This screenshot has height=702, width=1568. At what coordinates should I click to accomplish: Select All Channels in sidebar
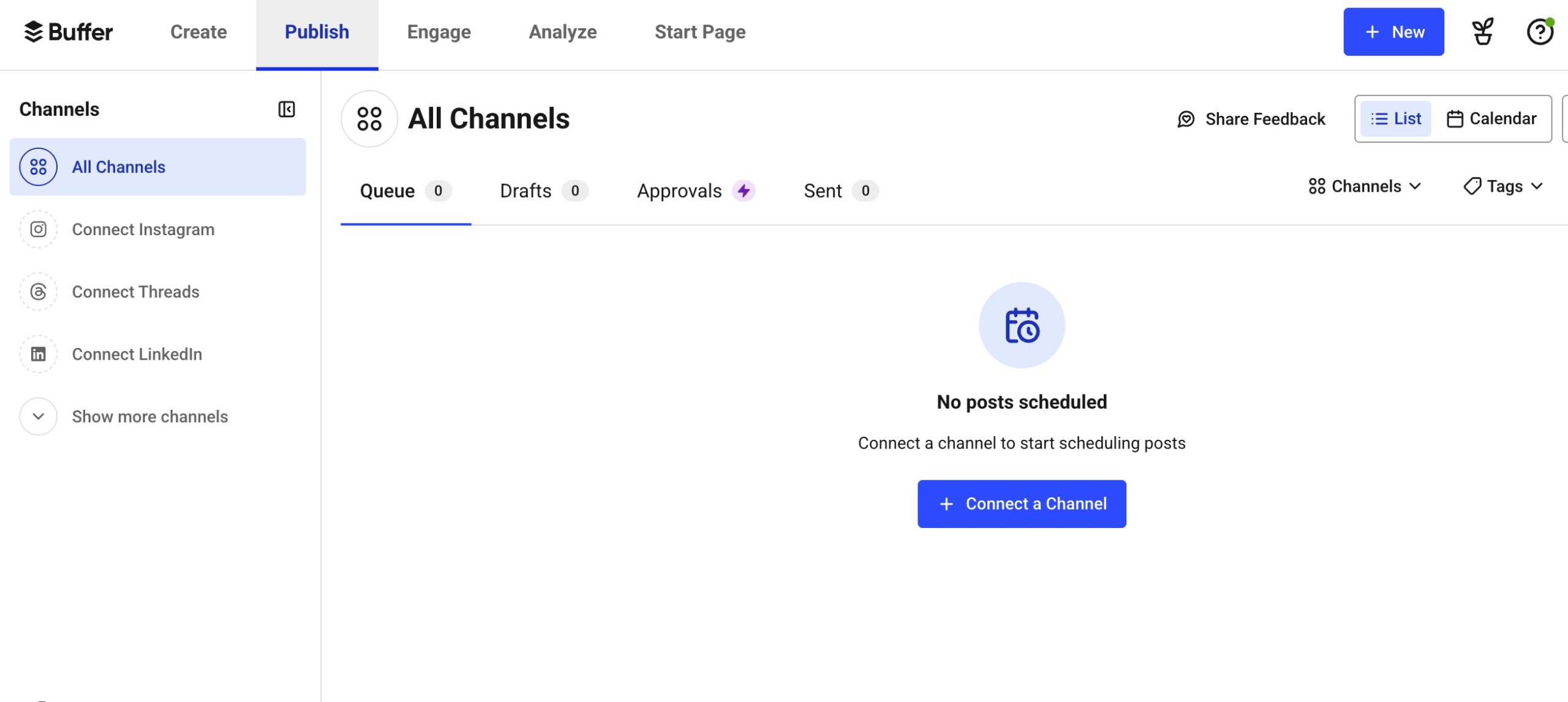[157, 167]
